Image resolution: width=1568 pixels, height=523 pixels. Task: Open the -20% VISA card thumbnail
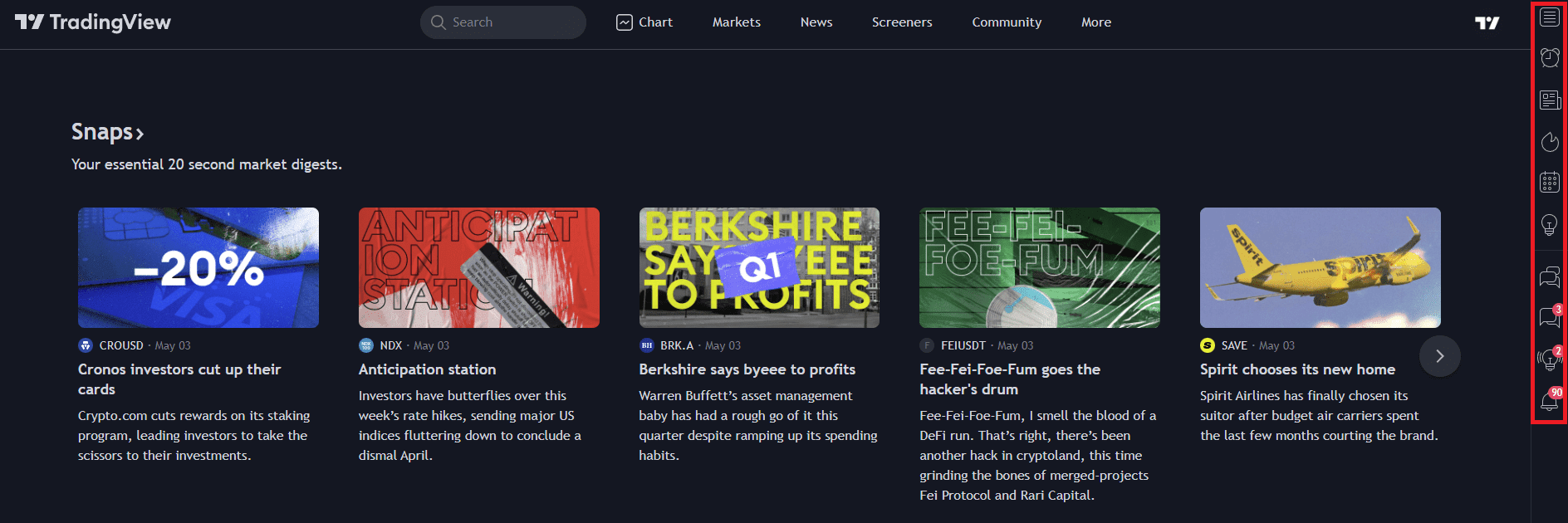198,267
